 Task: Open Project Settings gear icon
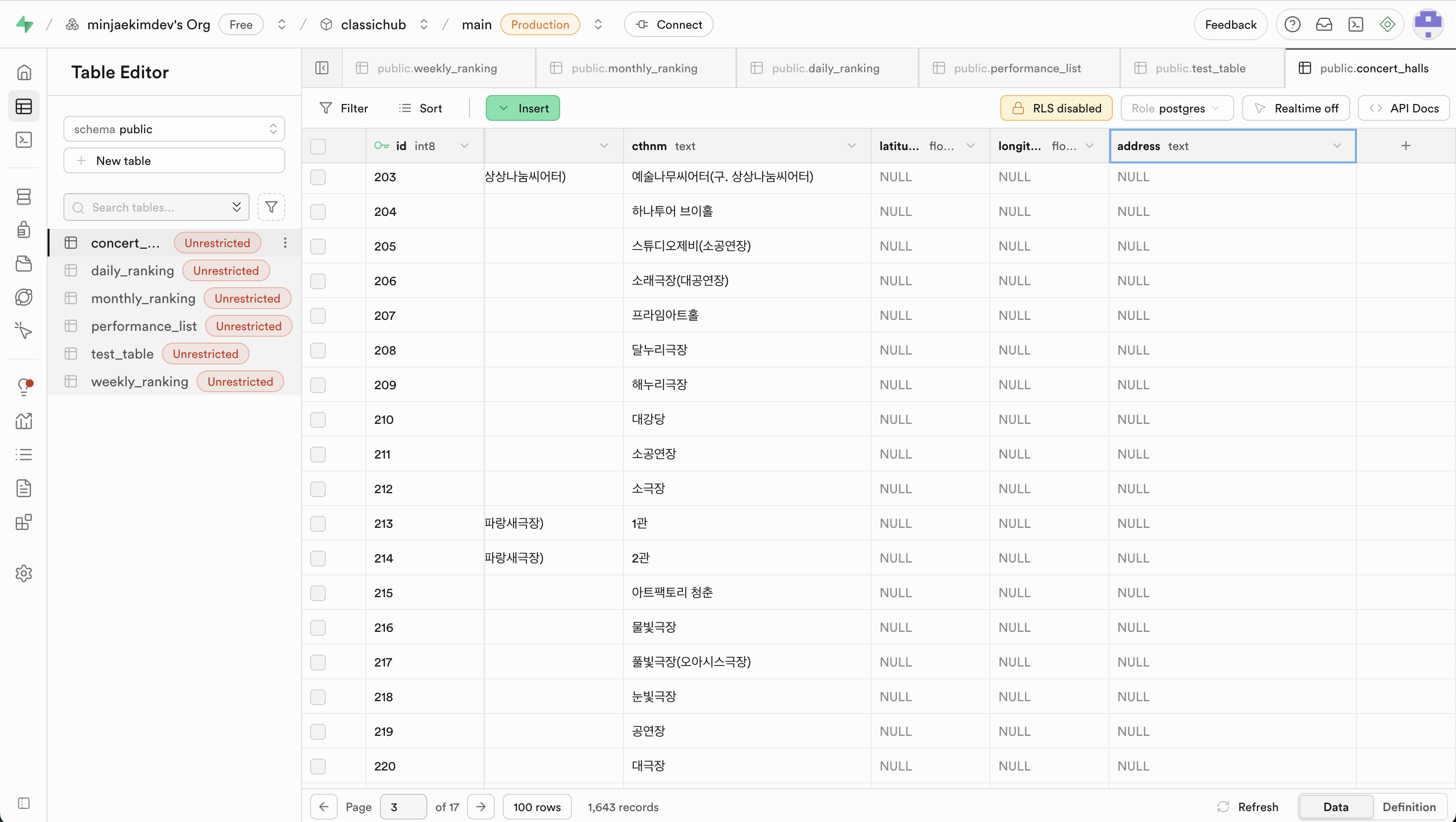(x=24, y=573)
